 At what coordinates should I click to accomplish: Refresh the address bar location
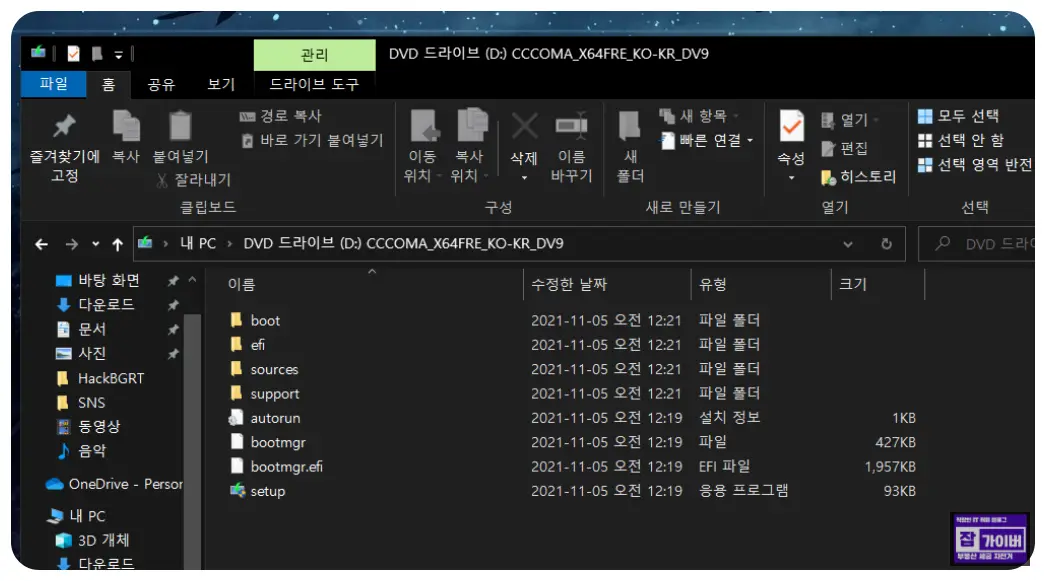point(887,244)
